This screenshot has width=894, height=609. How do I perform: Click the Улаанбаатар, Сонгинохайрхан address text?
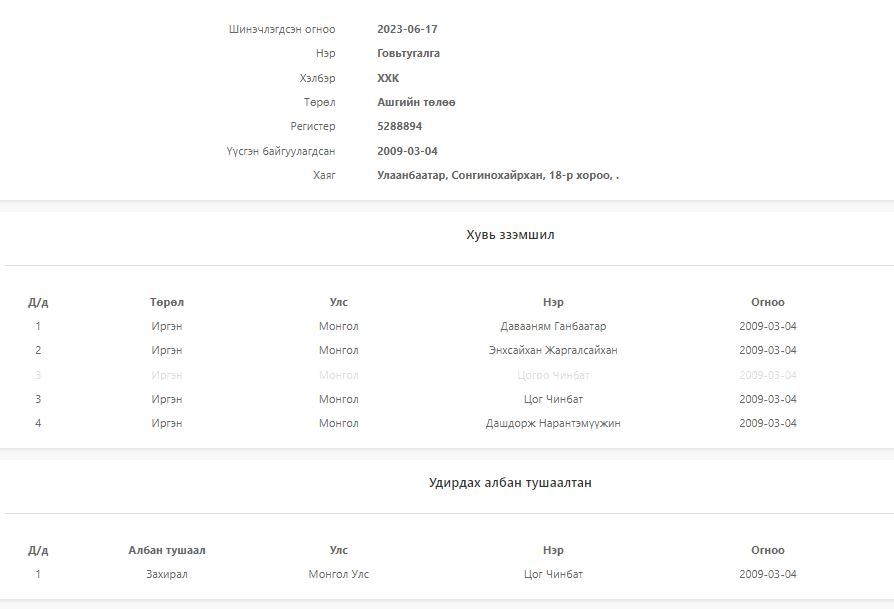pos(497,176)
